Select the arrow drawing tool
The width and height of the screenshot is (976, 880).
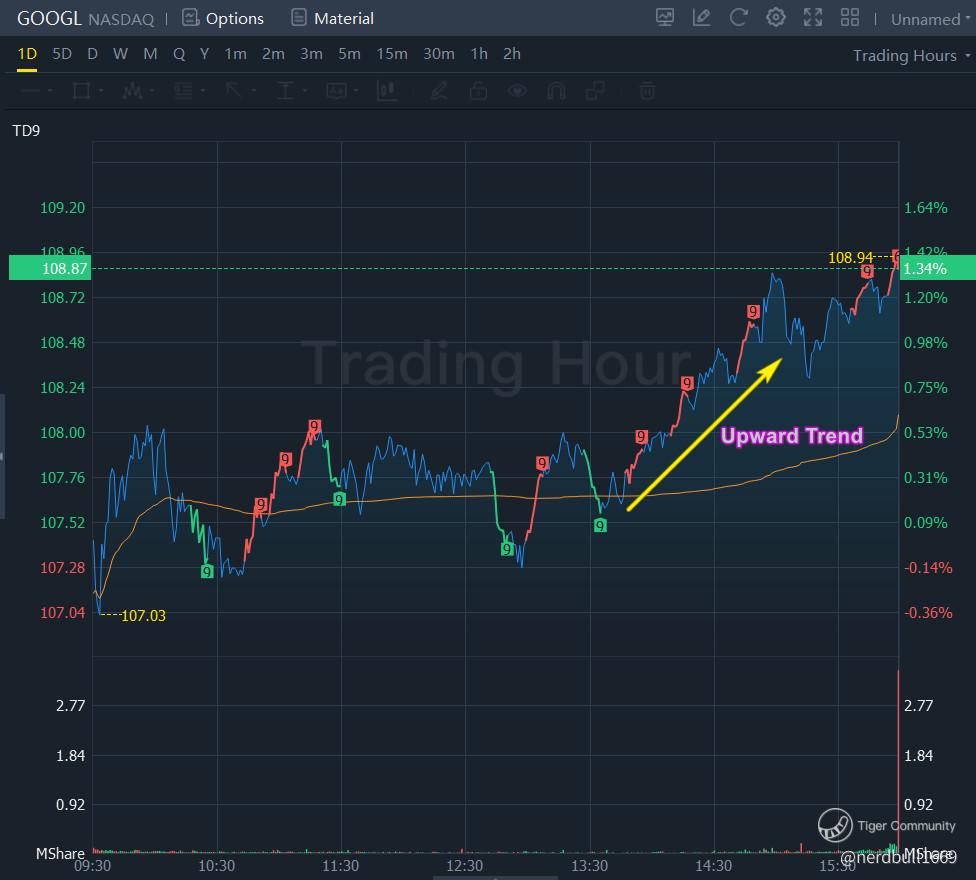234,91
